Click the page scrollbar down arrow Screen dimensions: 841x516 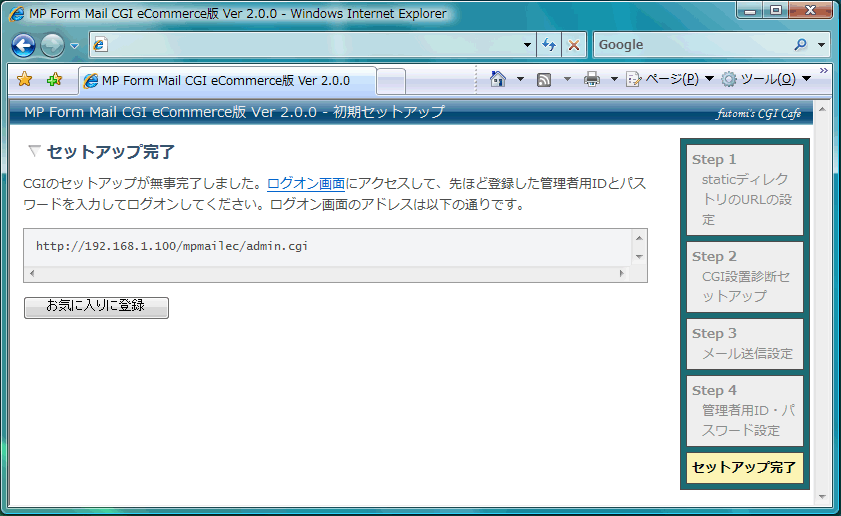point(822,497)
